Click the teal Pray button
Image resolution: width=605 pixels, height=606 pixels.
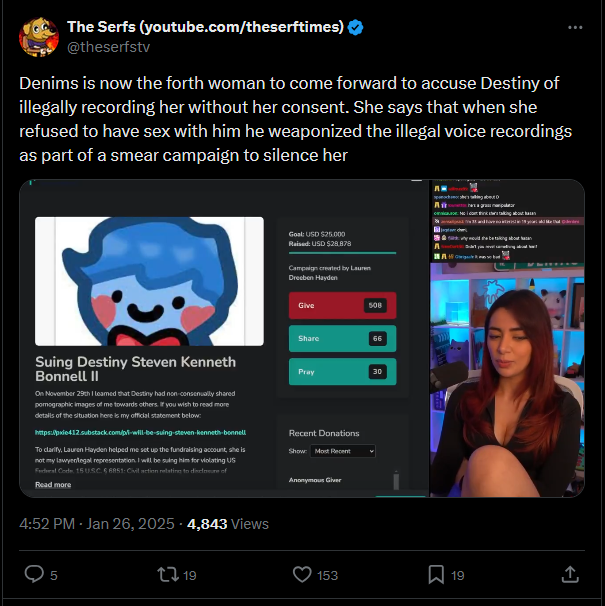tap(342, 372)
